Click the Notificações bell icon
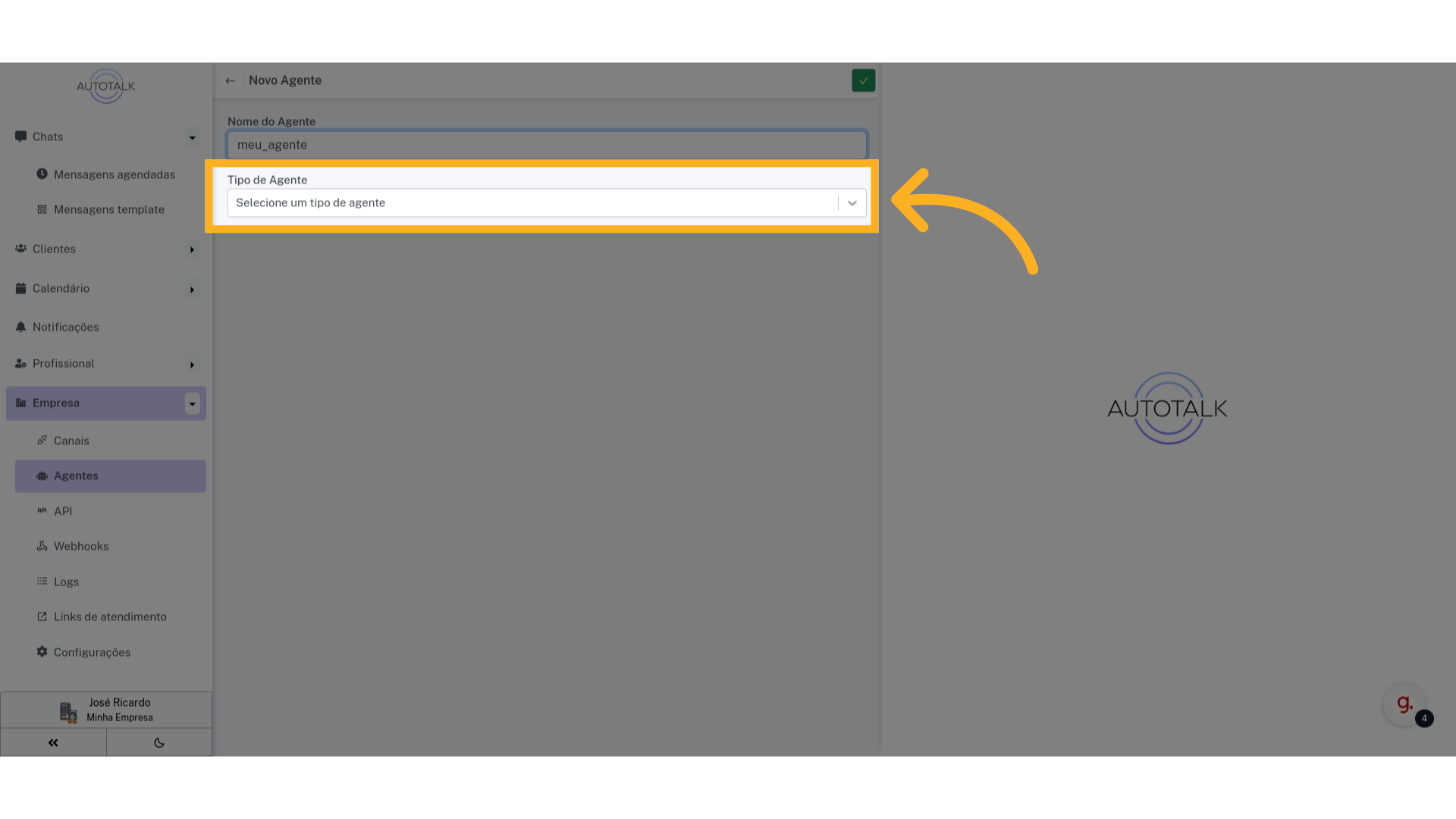Image resolution: width=1456 pixels, height=819 pixels. coord(20,327)
